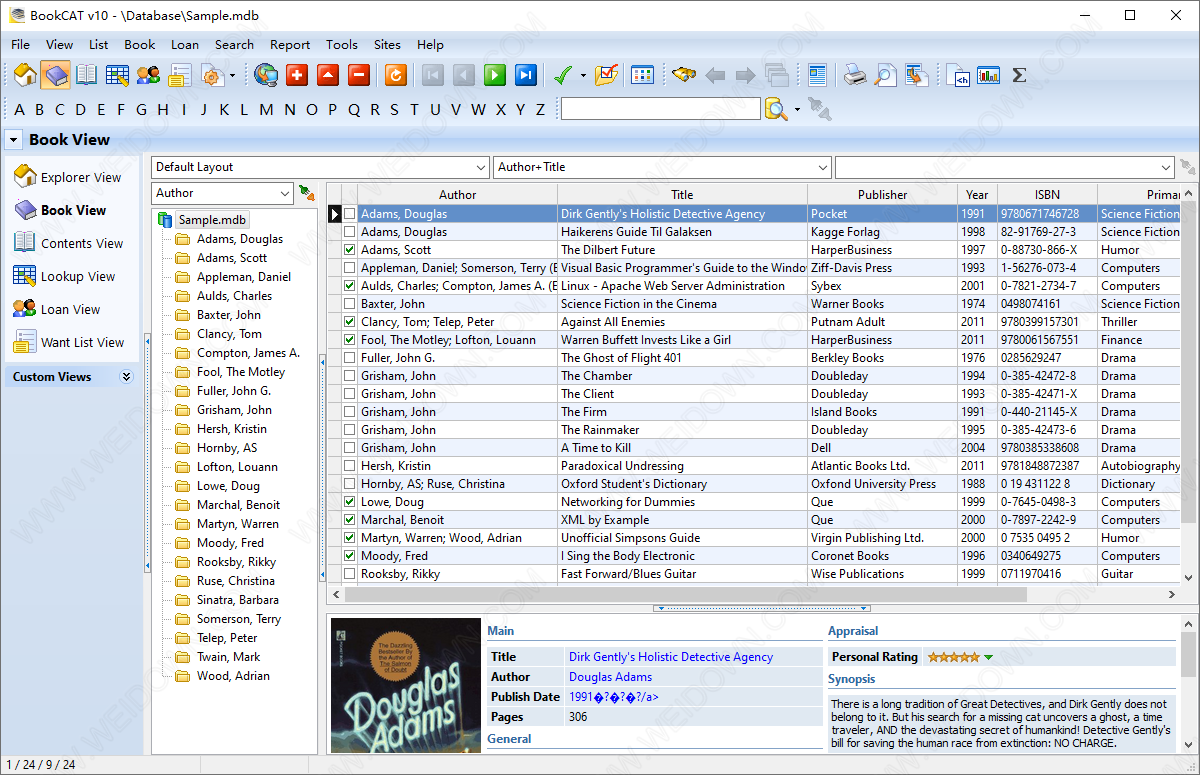The image size is (1200, 775).
Task: Click the Loan View people toolbar icon
Action: pos(149,75)
